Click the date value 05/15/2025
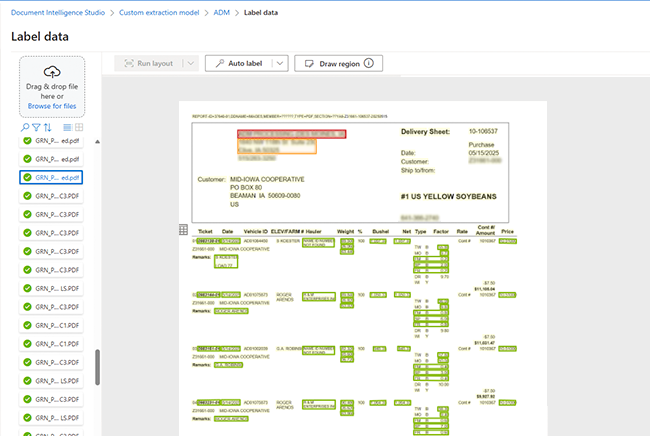Image resolution: width=650 pixels, height=436 pixels. [x=484, y=153]
